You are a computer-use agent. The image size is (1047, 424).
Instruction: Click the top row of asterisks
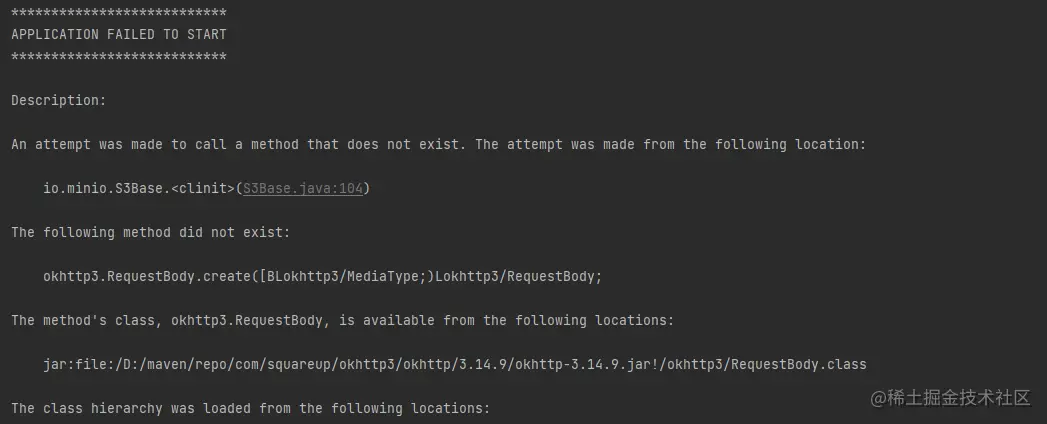tap(119, 13)
